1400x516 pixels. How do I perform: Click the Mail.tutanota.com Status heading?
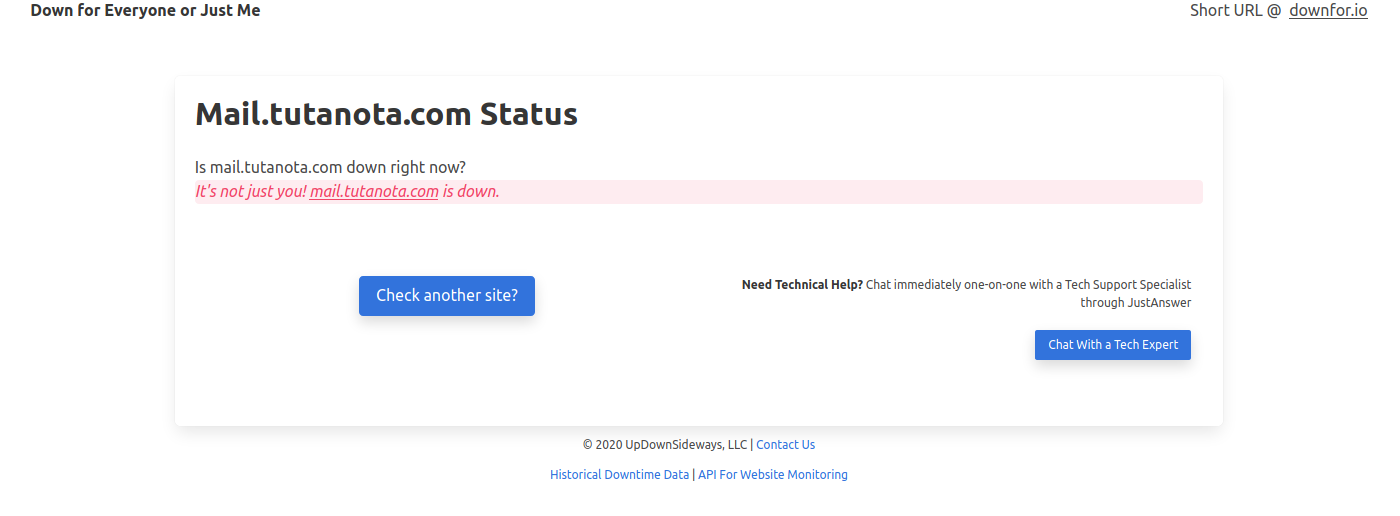click(x=386, y=114)
